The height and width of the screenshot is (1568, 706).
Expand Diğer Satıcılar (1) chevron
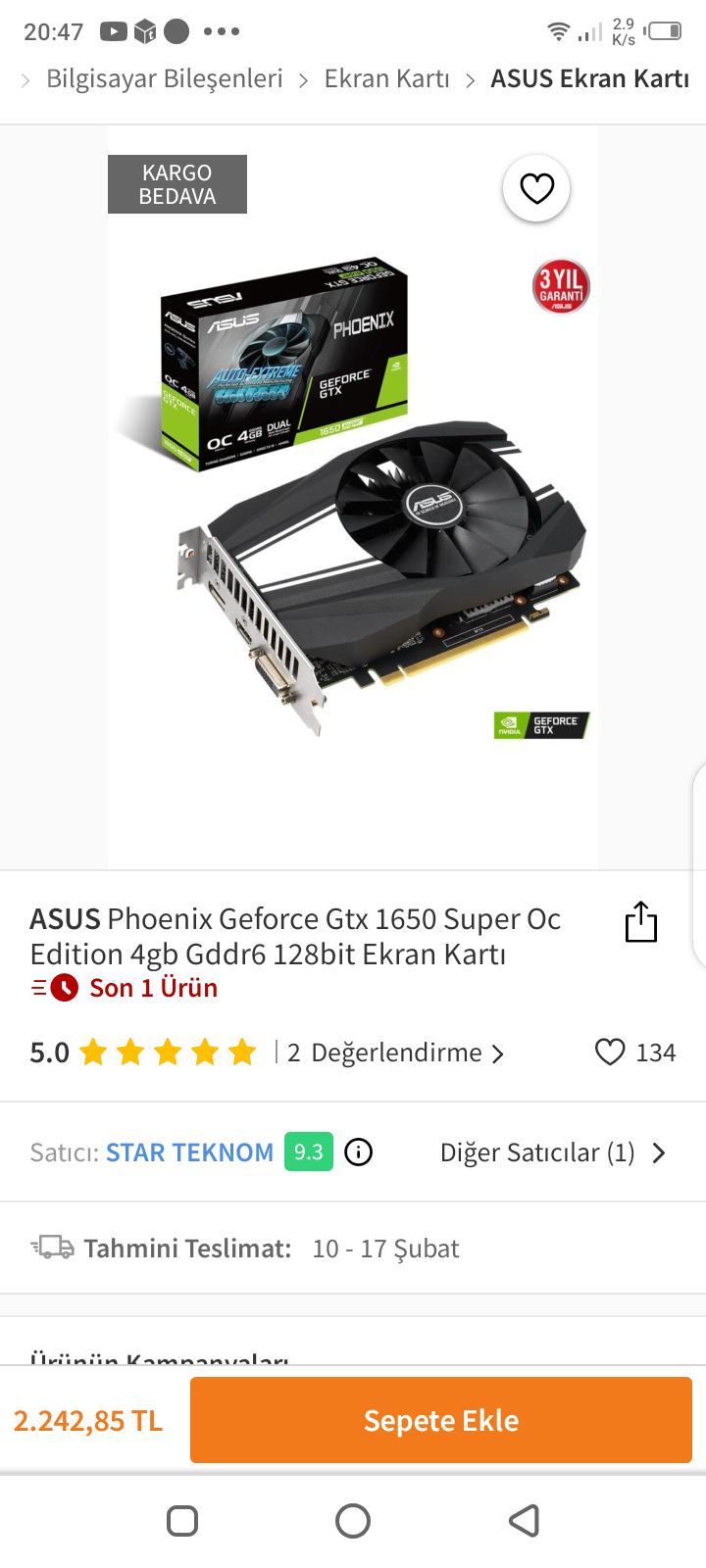coord(659,1152)
